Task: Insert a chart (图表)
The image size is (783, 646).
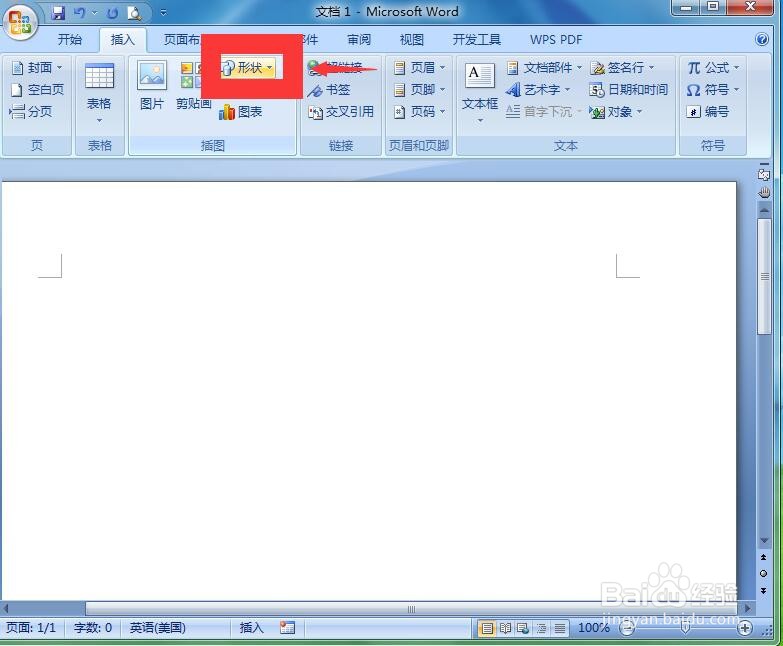Action: pos(241,112)
